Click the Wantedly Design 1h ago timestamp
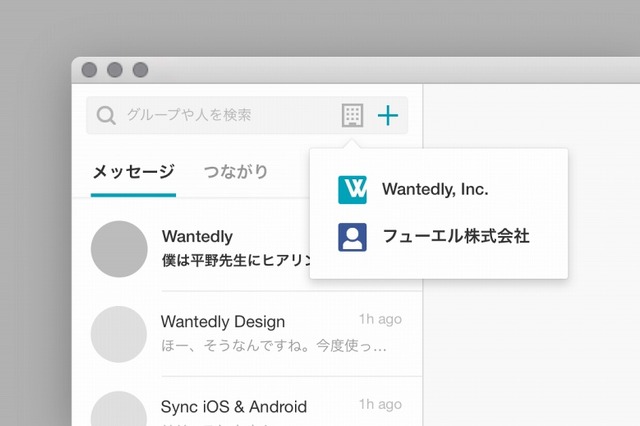Viewport: 640px width, 426px height. click(x=380, y=319)
